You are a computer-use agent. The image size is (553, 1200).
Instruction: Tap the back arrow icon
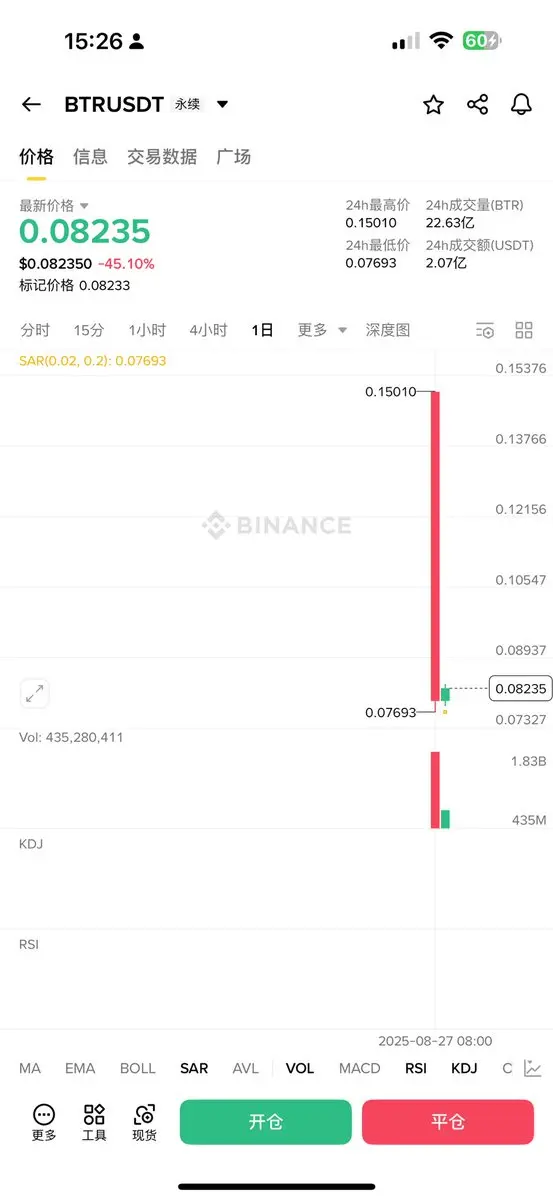click(31, 105)
